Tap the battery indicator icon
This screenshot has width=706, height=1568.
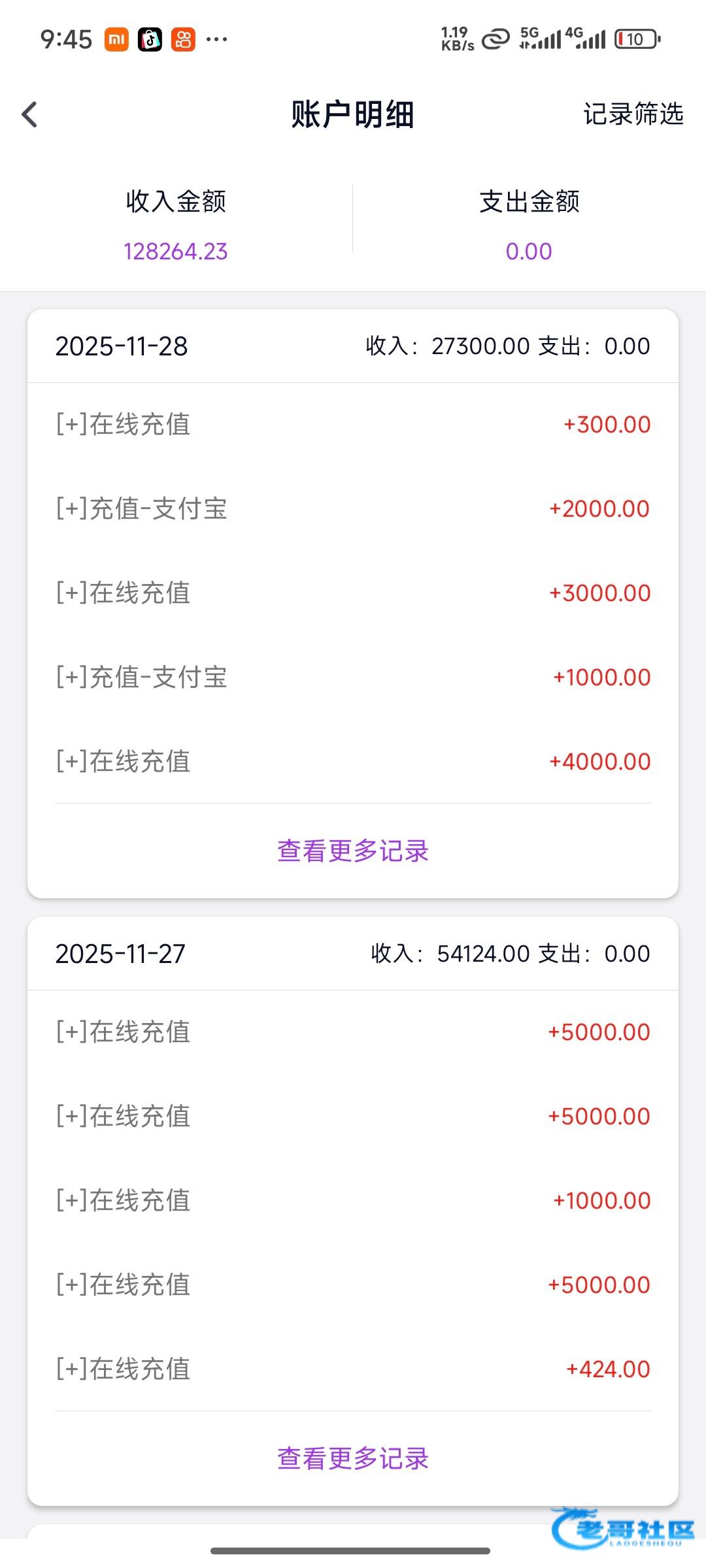pyautogui.click(x=637, y=40)
